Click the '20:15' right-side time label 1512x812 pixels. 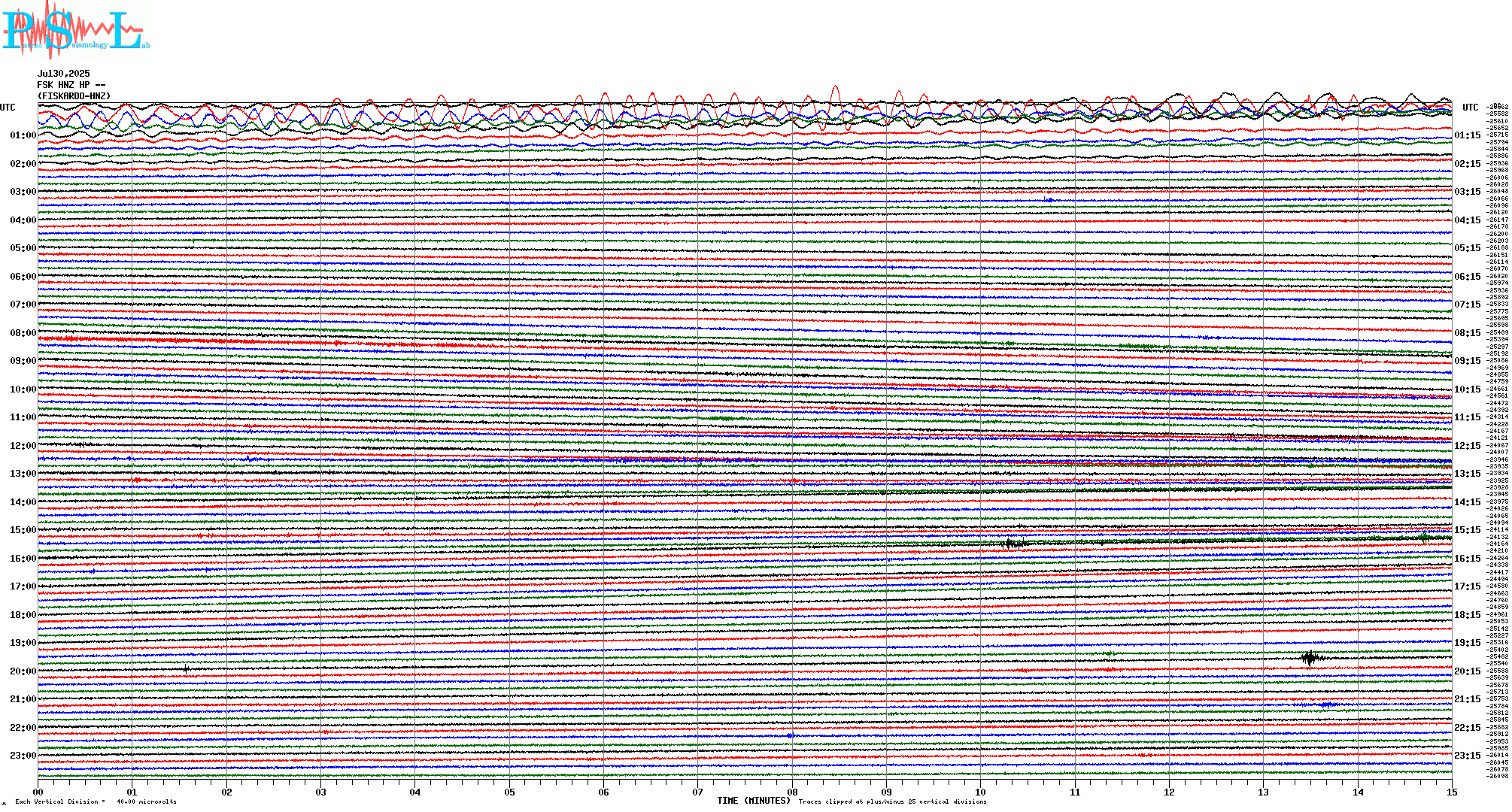(x=1468, y=671)
